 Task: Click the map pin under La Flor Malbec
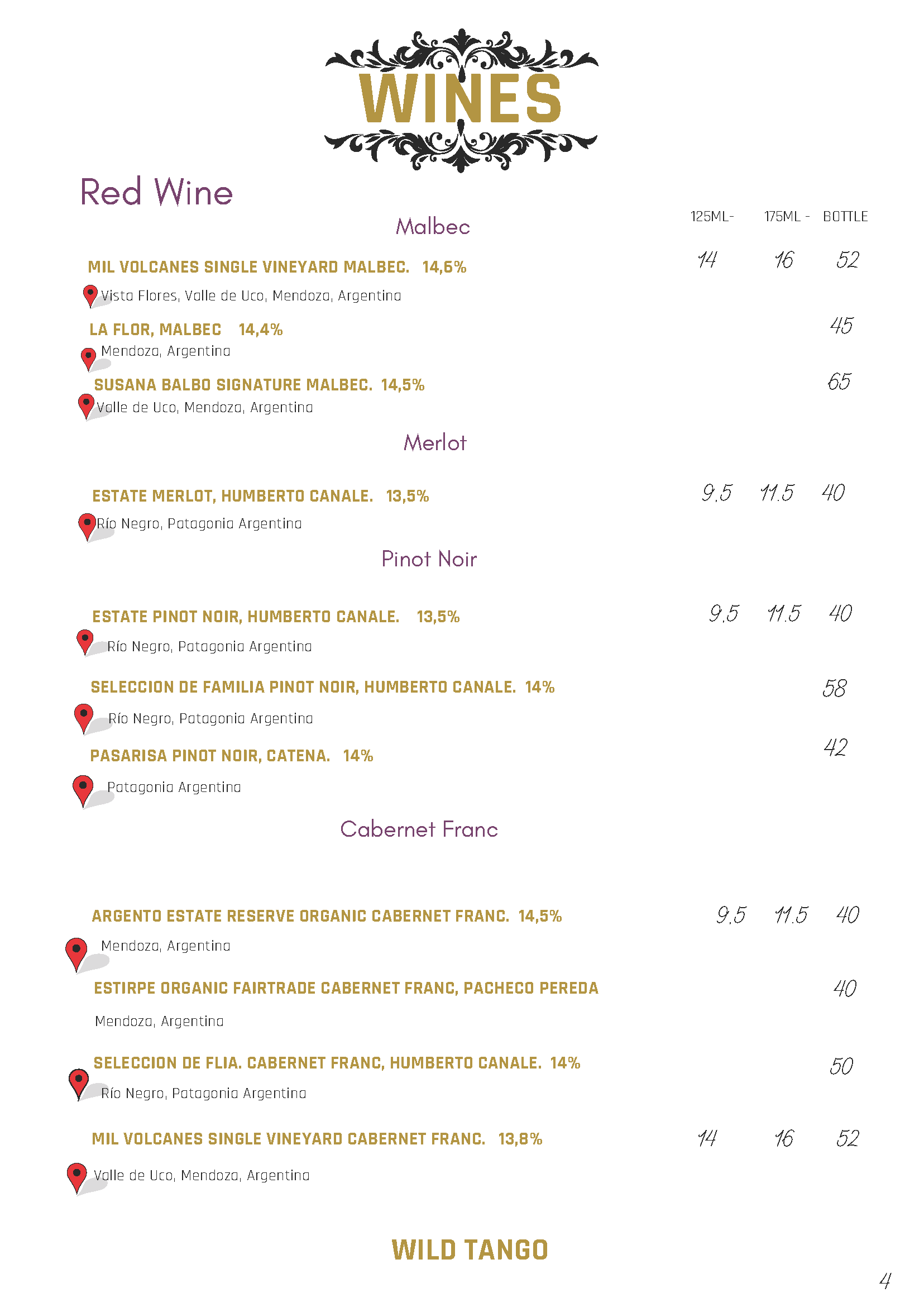coord(88,358)
